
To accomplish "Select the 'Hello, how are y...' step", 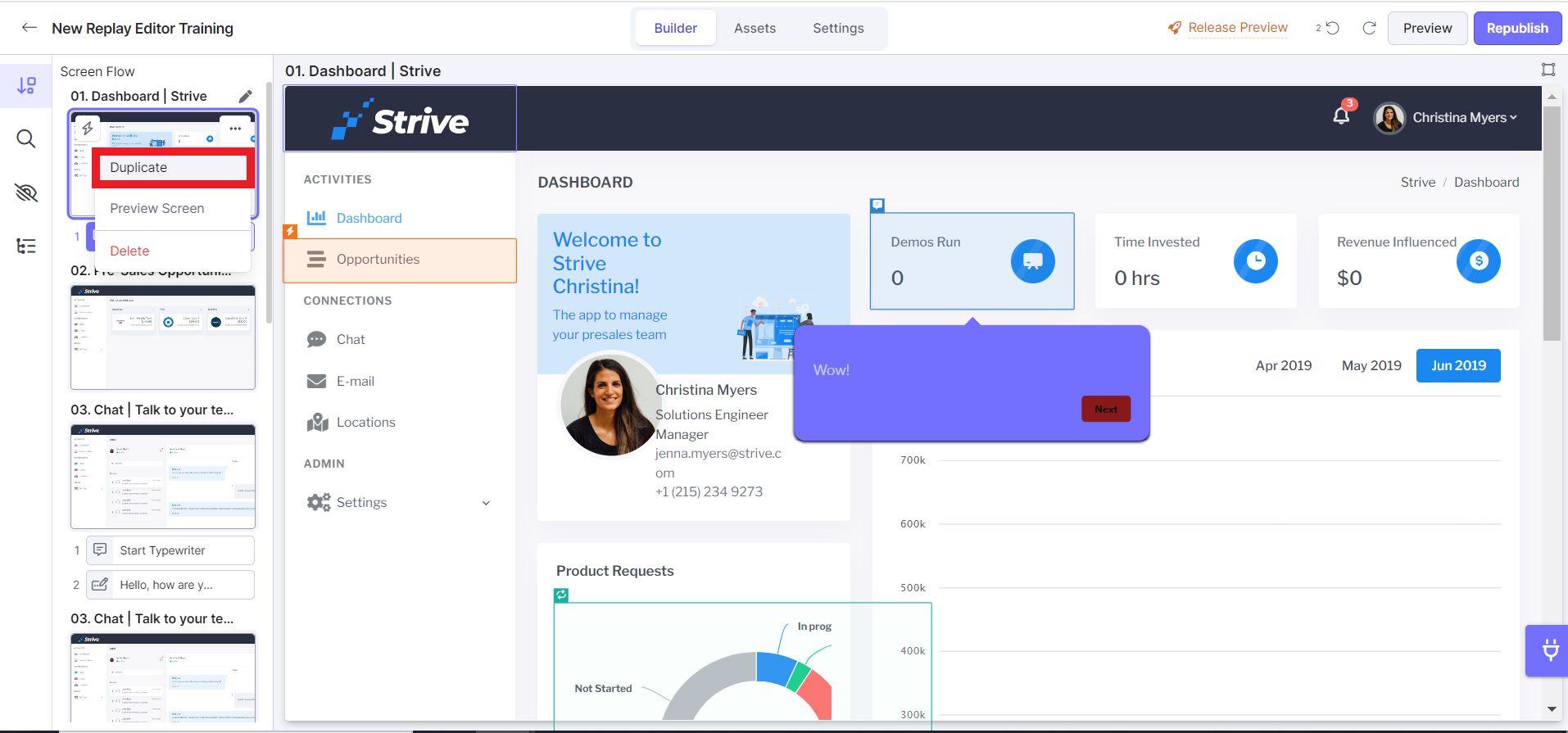I will click(170, 585).
